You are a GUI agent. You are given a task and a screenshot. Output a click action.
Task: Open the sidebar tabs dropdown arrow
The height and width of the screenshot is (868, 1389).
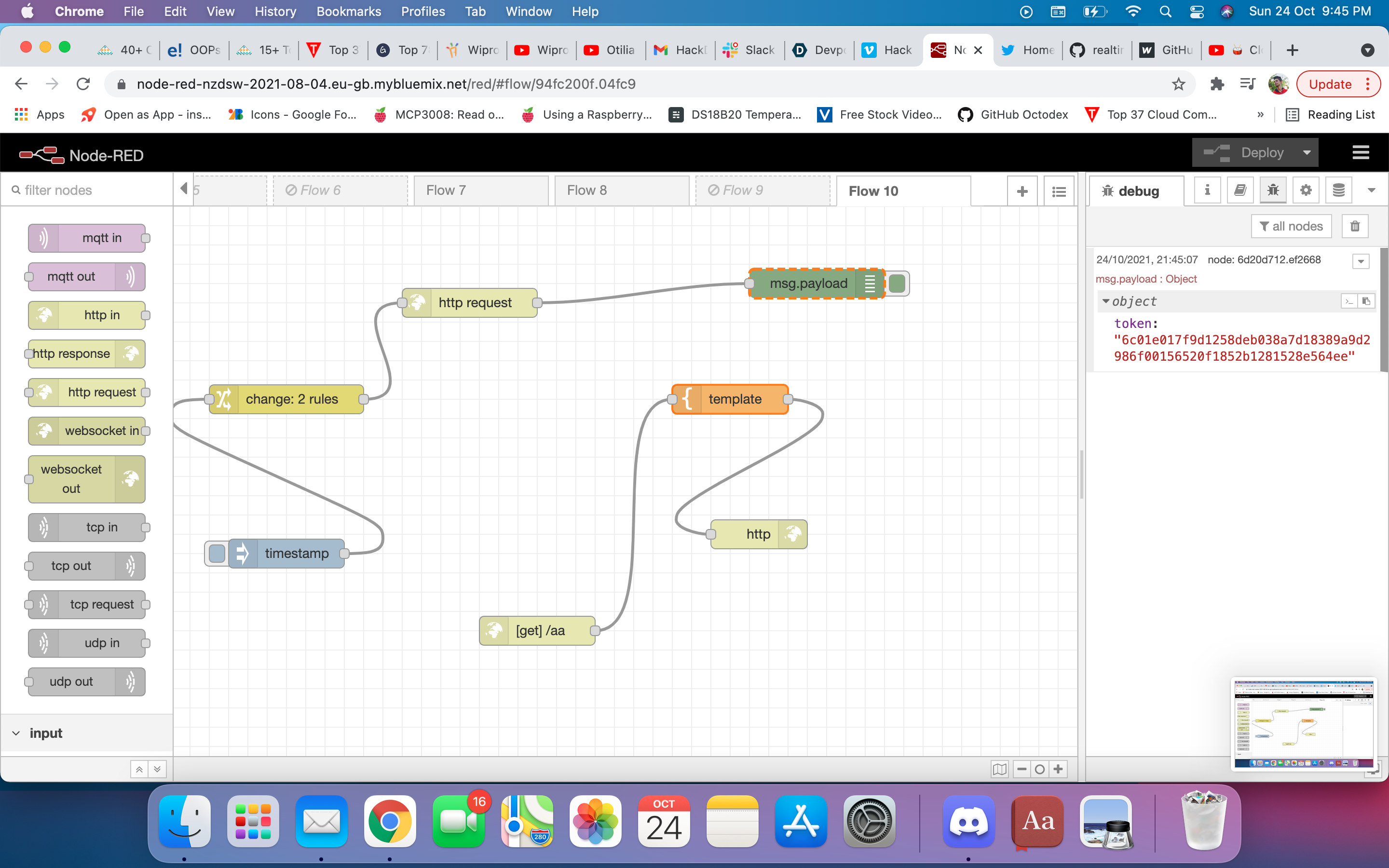point(1371,190)
